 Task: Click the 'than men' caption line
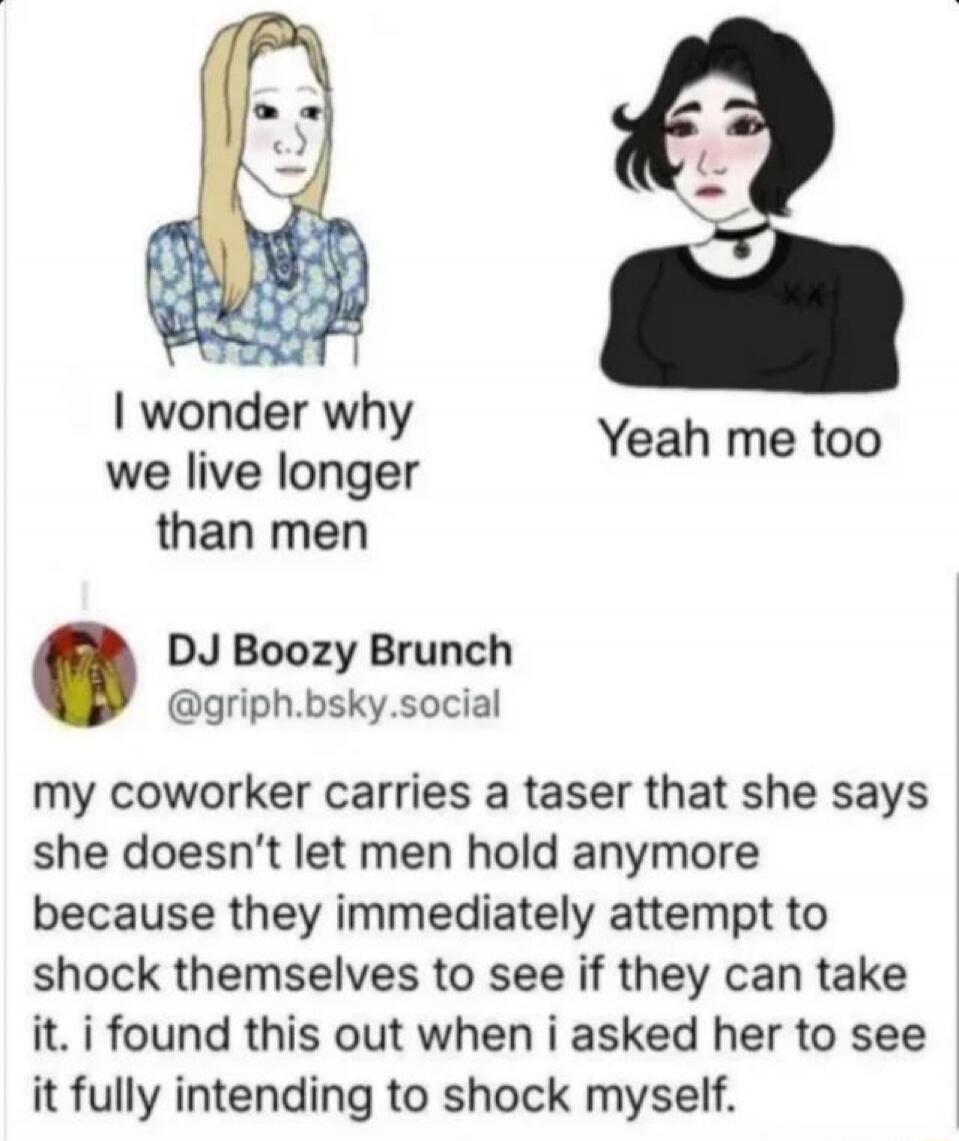[x=263, y=533]
